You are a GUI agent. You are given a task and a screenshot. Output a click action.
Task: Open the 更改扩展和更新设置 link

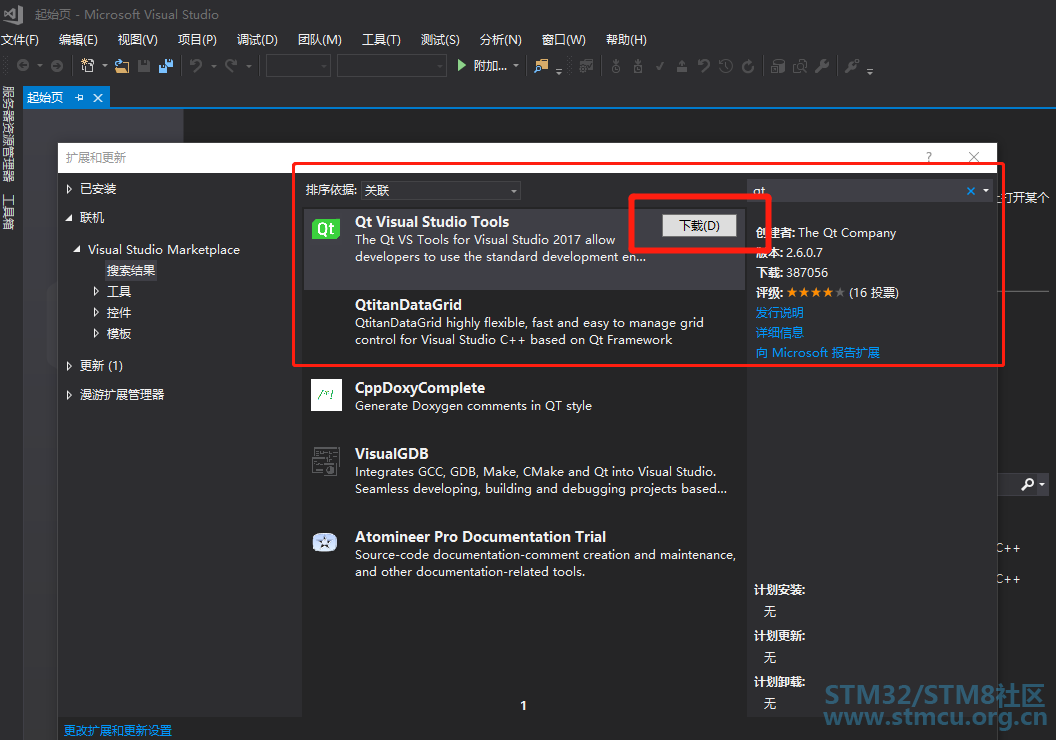tap(118, 730)
